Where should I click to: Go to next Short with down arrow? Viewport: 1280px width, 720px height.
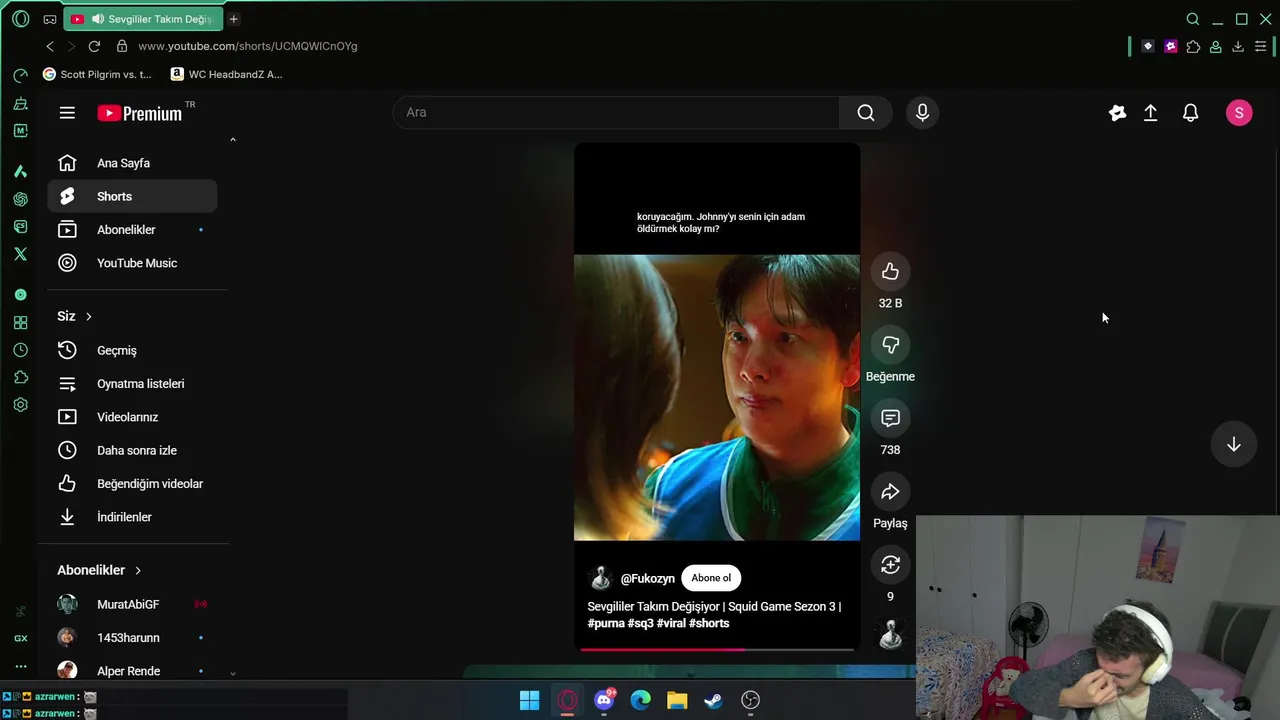pyautogui.click(x=1233, y=445)
